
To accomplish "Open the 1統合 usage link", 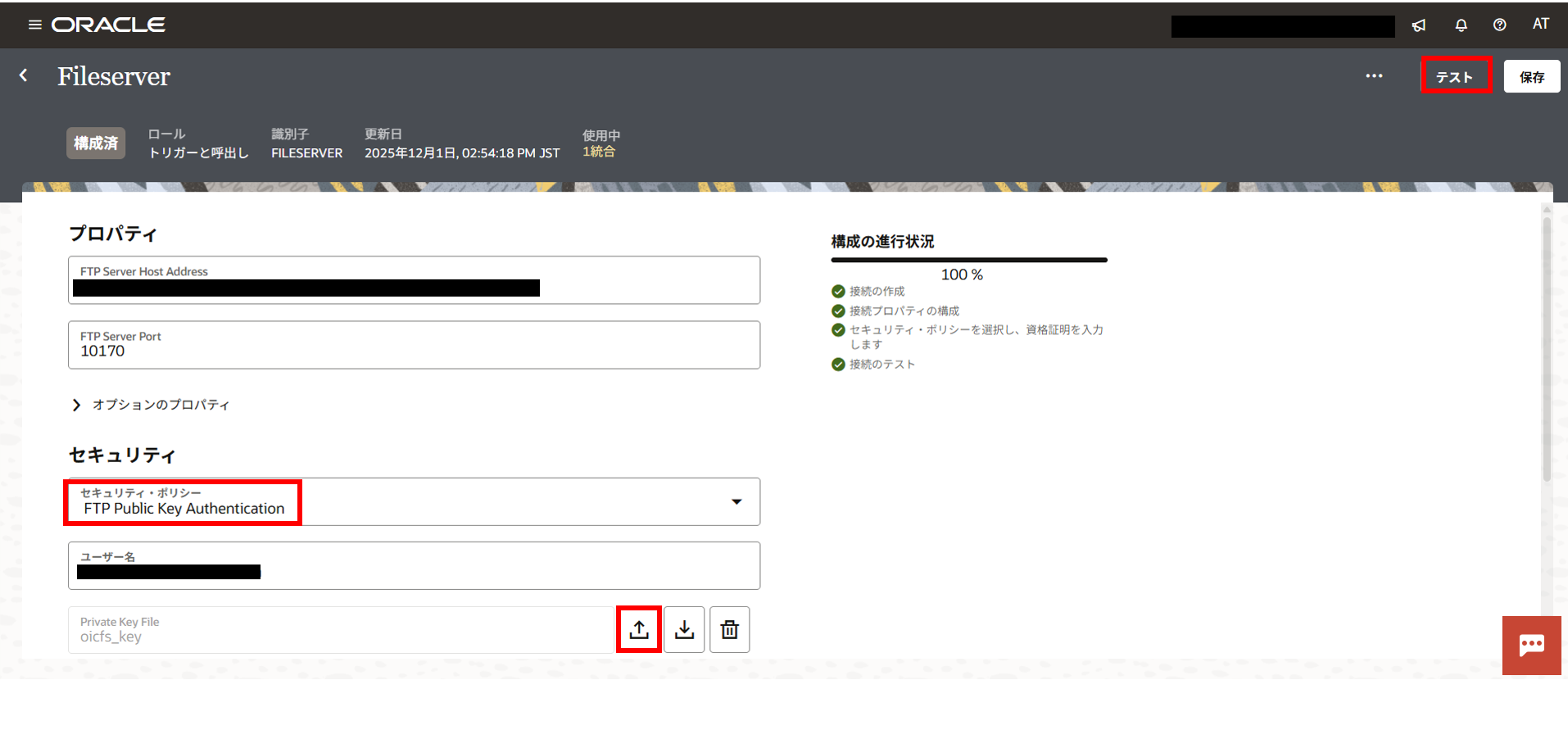I will (x=599, y=152).
